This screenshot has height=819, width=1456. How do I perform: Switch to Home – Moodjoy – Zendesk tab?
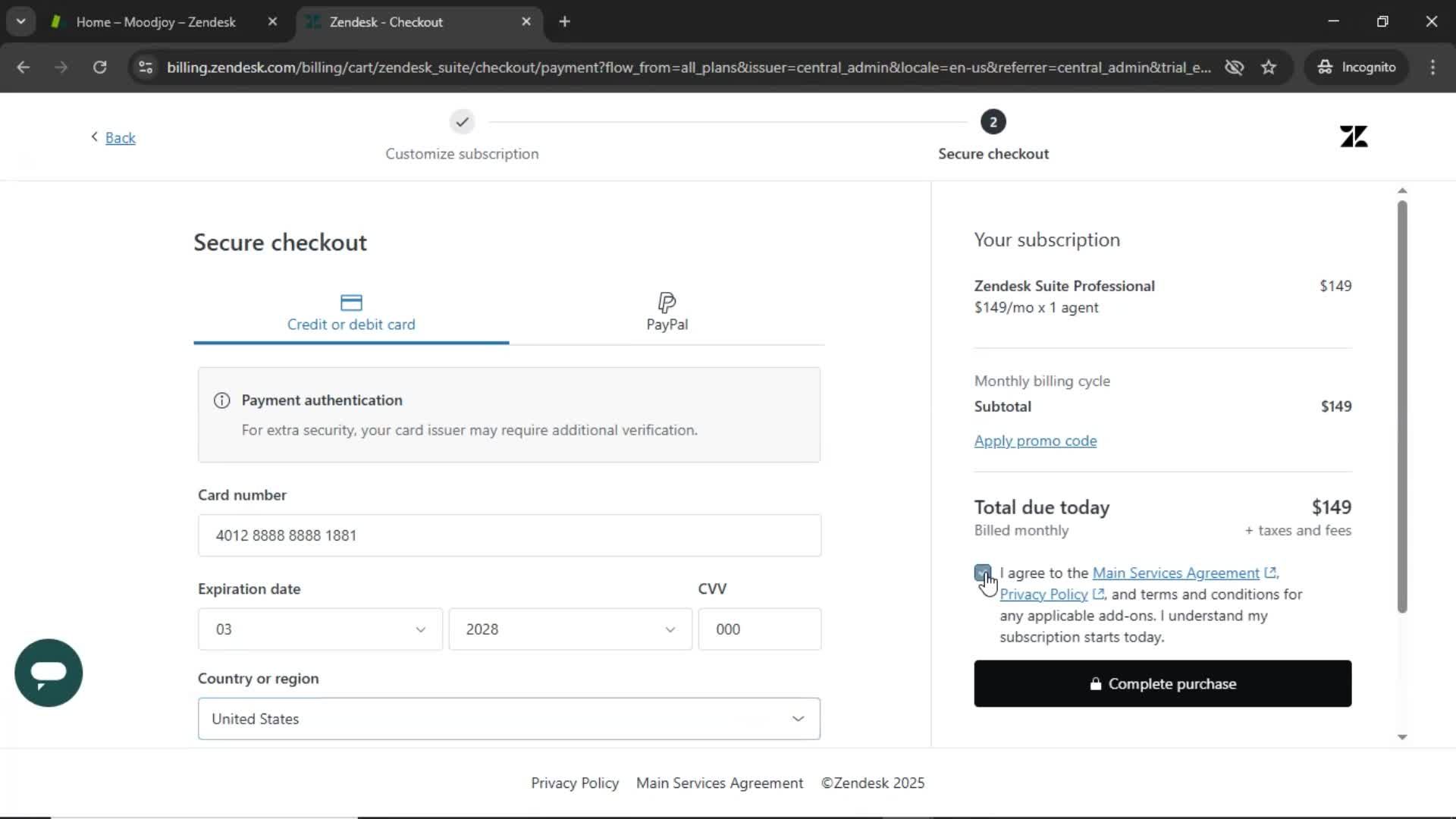156,22
